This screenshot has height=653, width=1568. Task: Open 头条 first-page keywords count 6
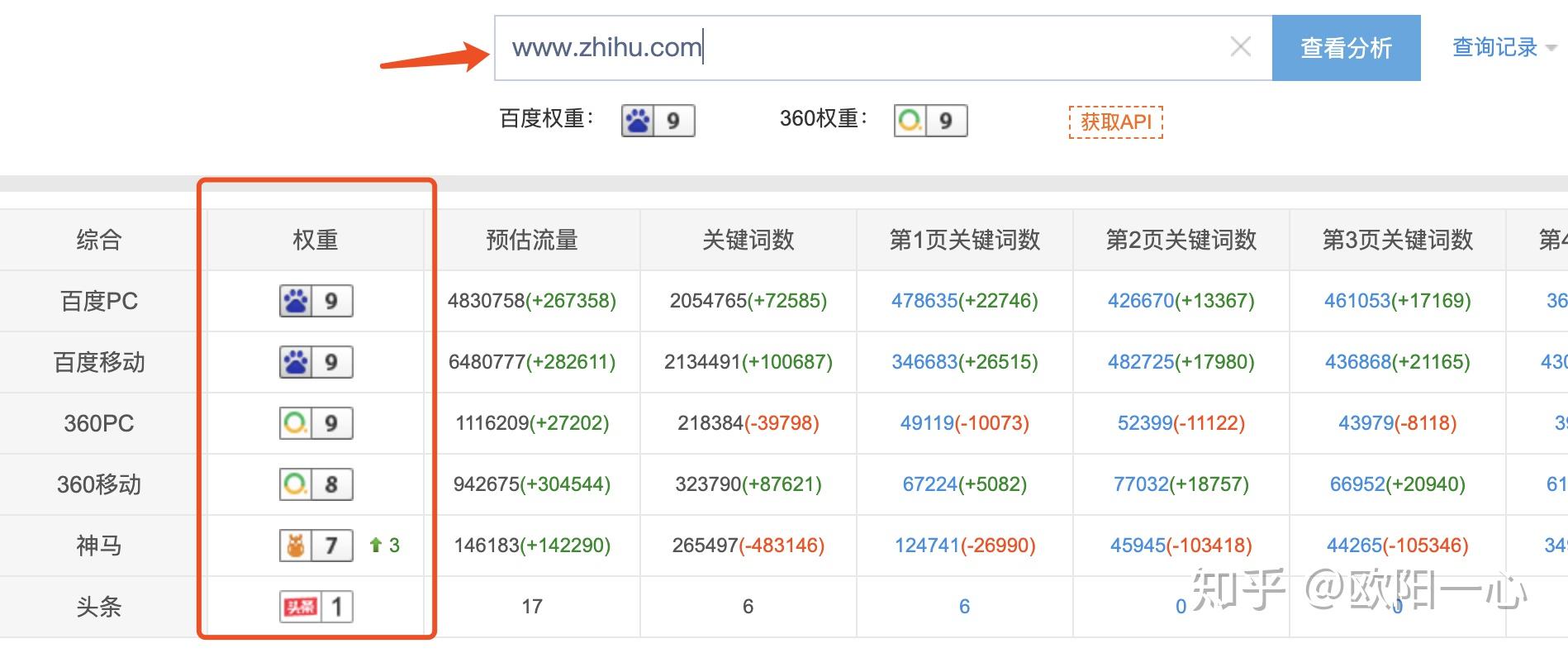(964, 607)
